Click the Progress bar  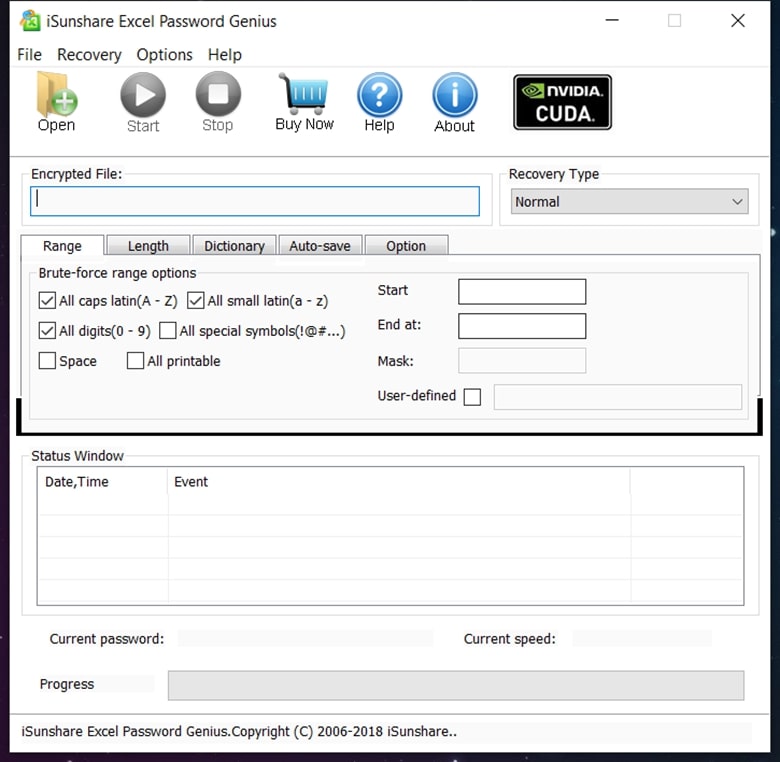(456, 685)
